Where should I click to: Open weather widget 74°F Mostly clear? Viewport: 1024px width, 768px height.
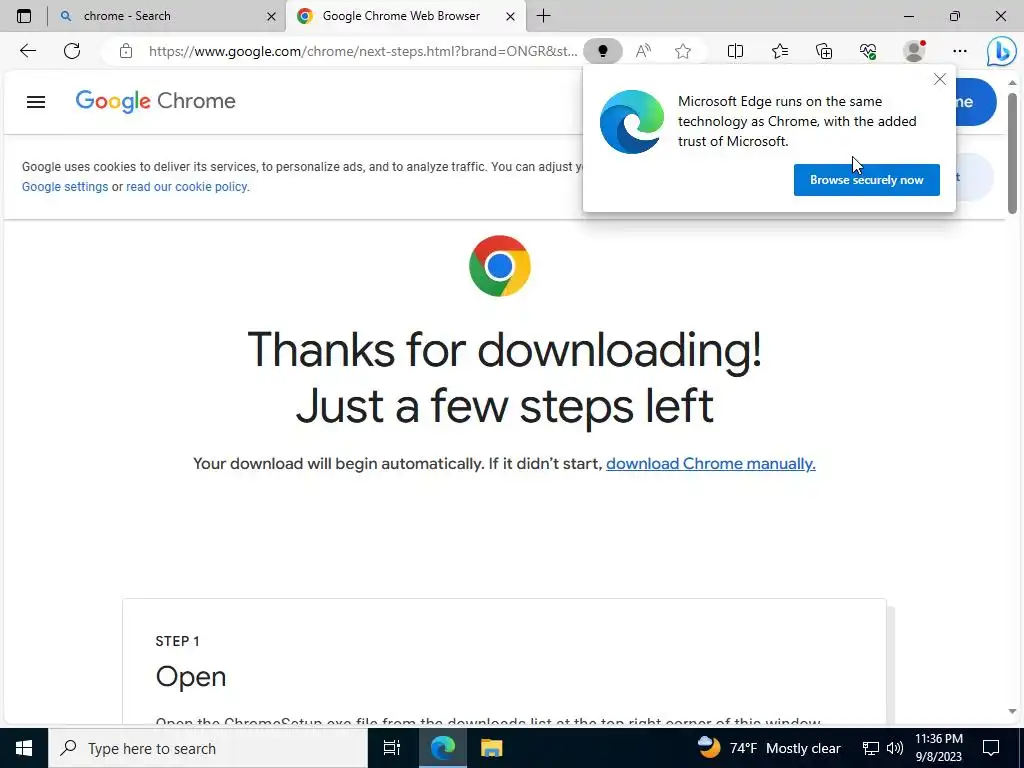[x=769, y=748]
